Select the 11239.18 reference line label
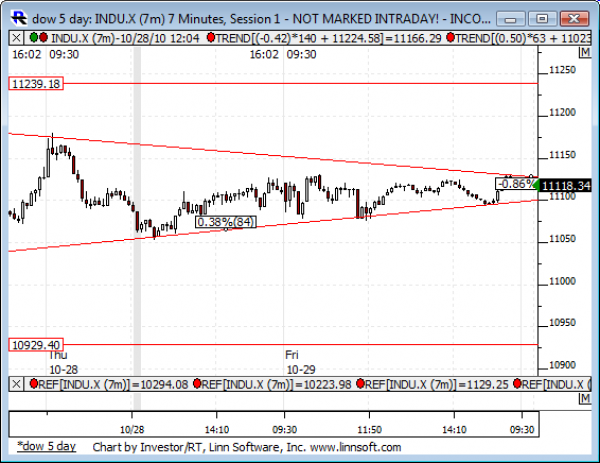The height and width of the screenshot is (463, 600). 36,84
